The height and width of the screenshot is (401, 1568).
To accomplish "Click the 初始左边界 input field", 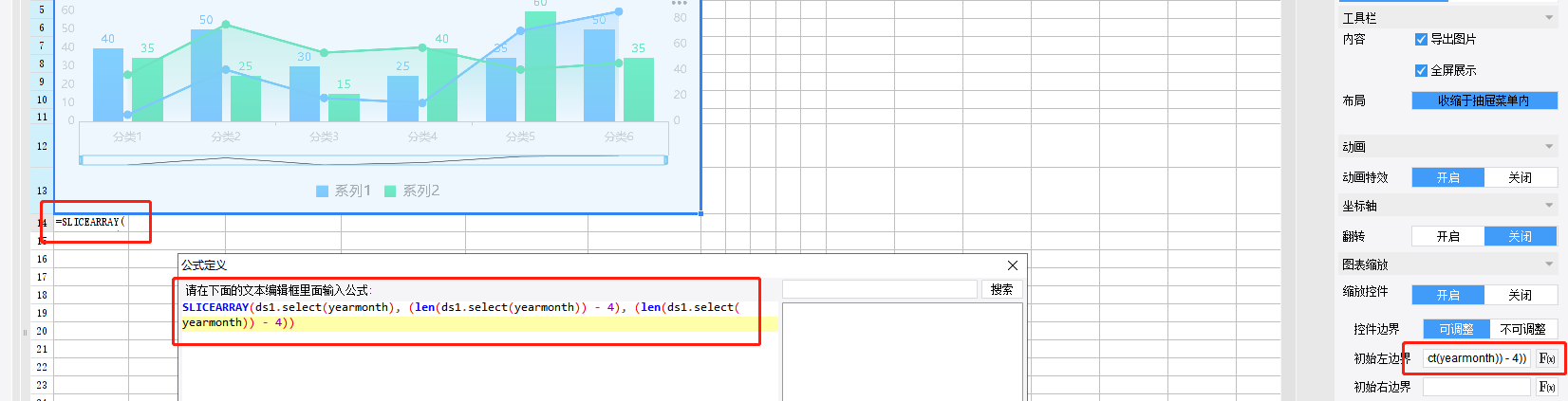I will pos(1477,358).
